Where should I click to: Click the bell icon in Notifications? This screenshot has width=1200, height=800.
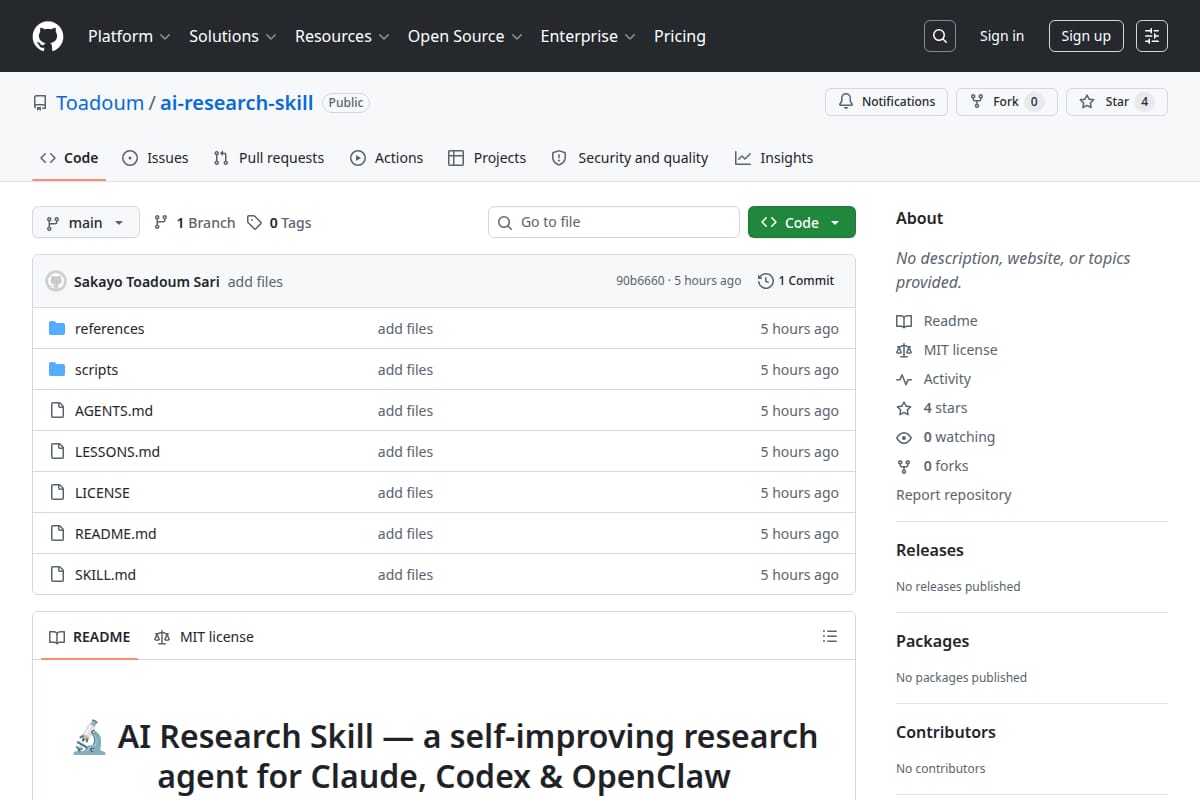pos(846,102)
